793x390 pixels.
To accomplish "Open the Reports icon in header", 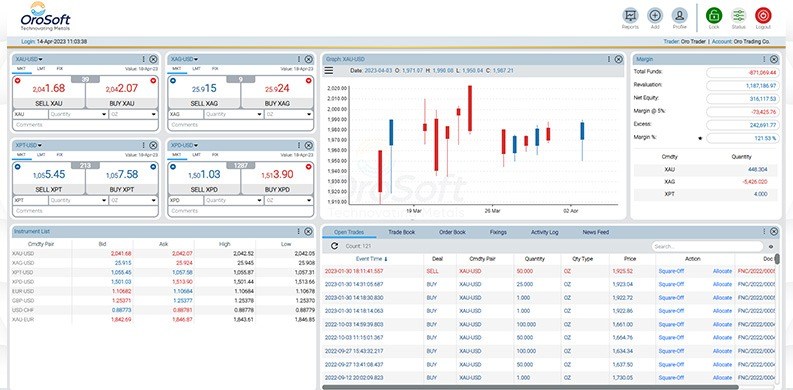I will 630,16.
